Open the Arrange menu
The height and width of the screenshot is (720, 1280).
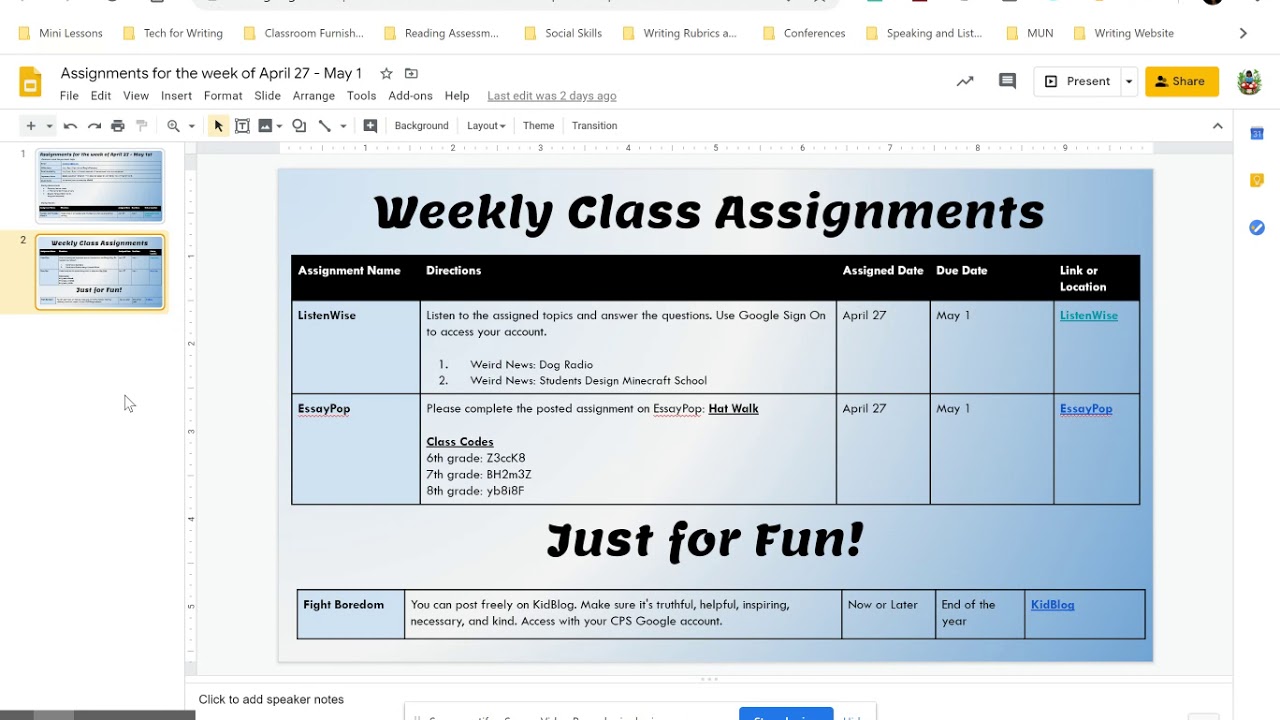(314, 96)
